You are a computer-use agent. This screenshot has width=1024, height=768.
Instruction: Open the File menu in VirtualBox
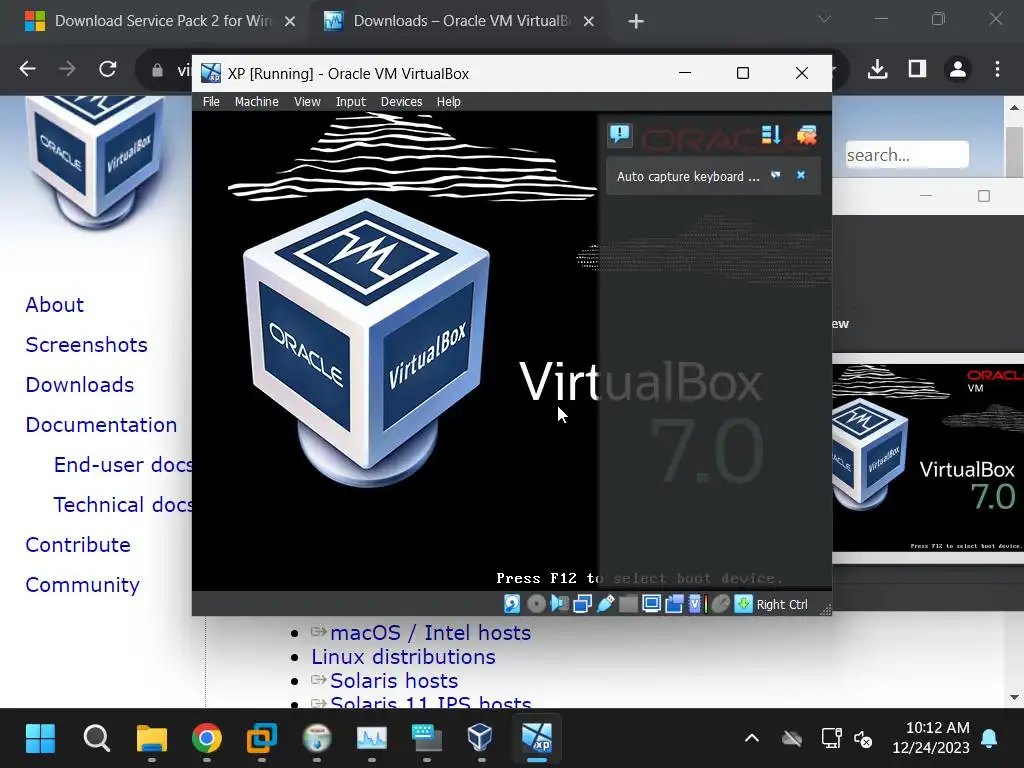[211, 102]
